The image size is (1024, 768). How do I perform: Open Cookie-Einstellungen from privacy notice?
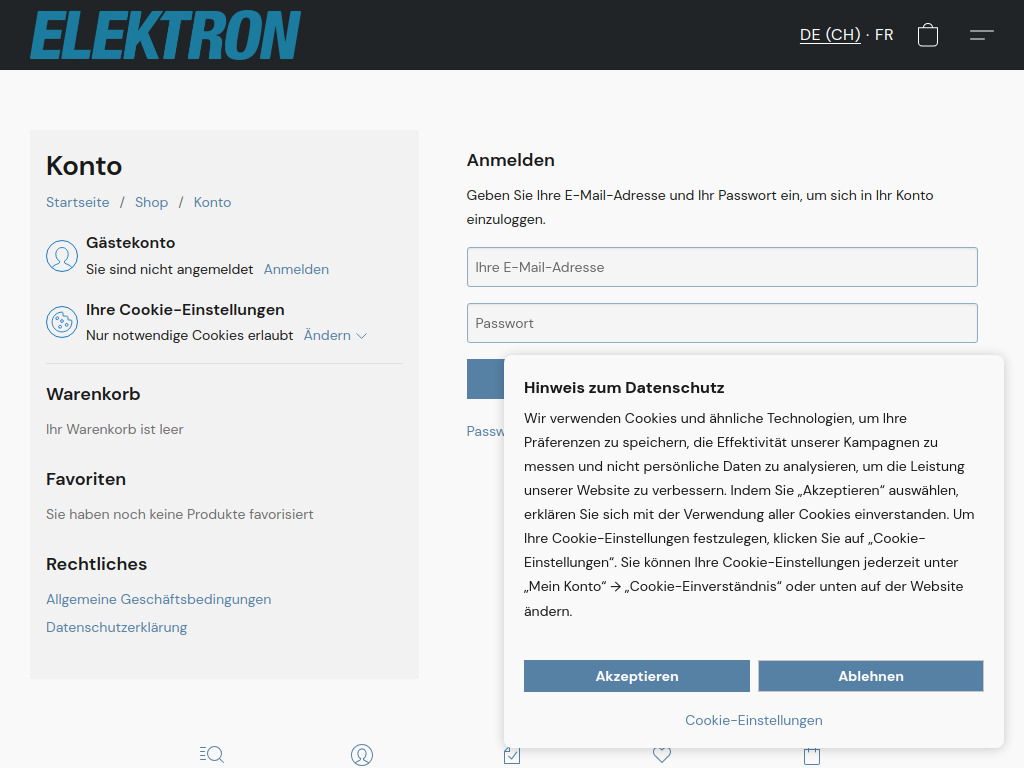pyautogui.click(x=753, y=719)
